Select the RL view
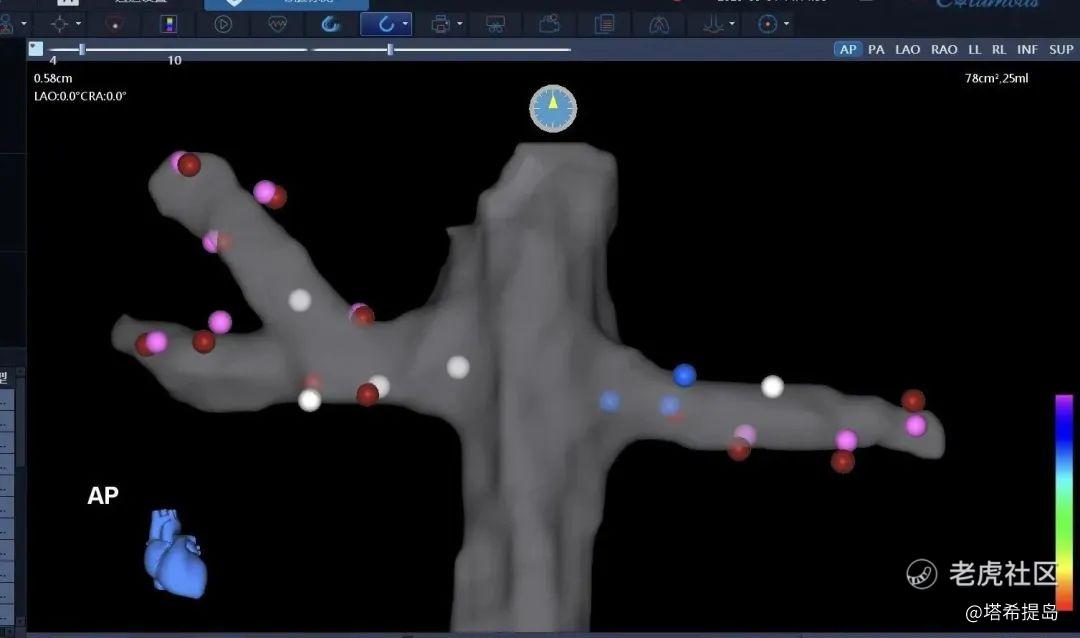 coord(999,50)
